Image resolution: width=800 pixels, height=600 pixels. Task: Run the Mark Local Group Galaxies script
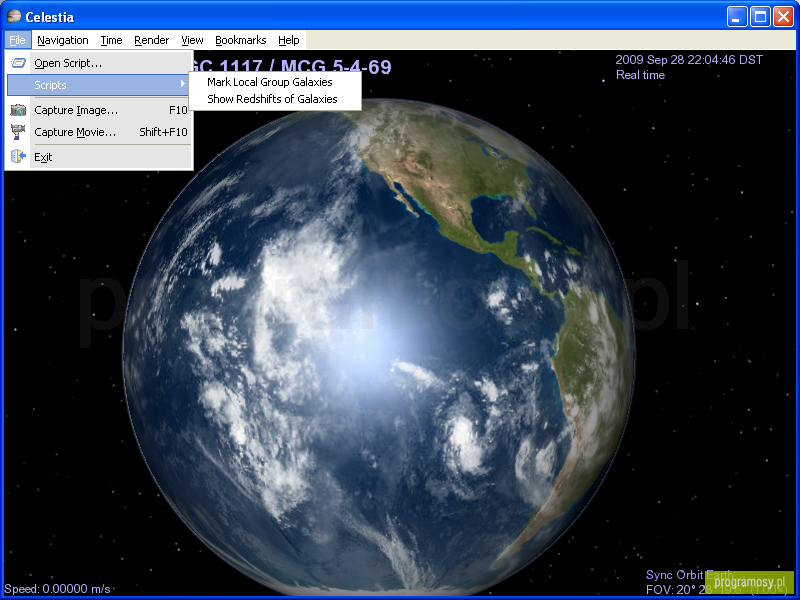pyautogui.click(x=275, y=82)
